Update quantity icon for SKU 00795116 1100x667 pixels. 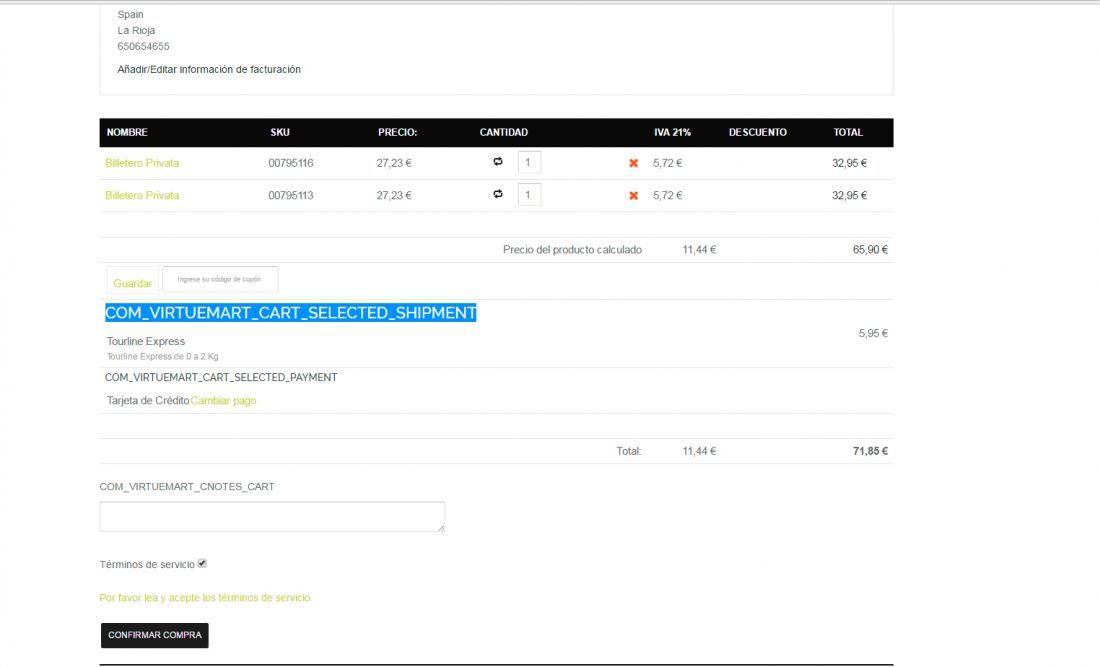click(x=498, y=161)
